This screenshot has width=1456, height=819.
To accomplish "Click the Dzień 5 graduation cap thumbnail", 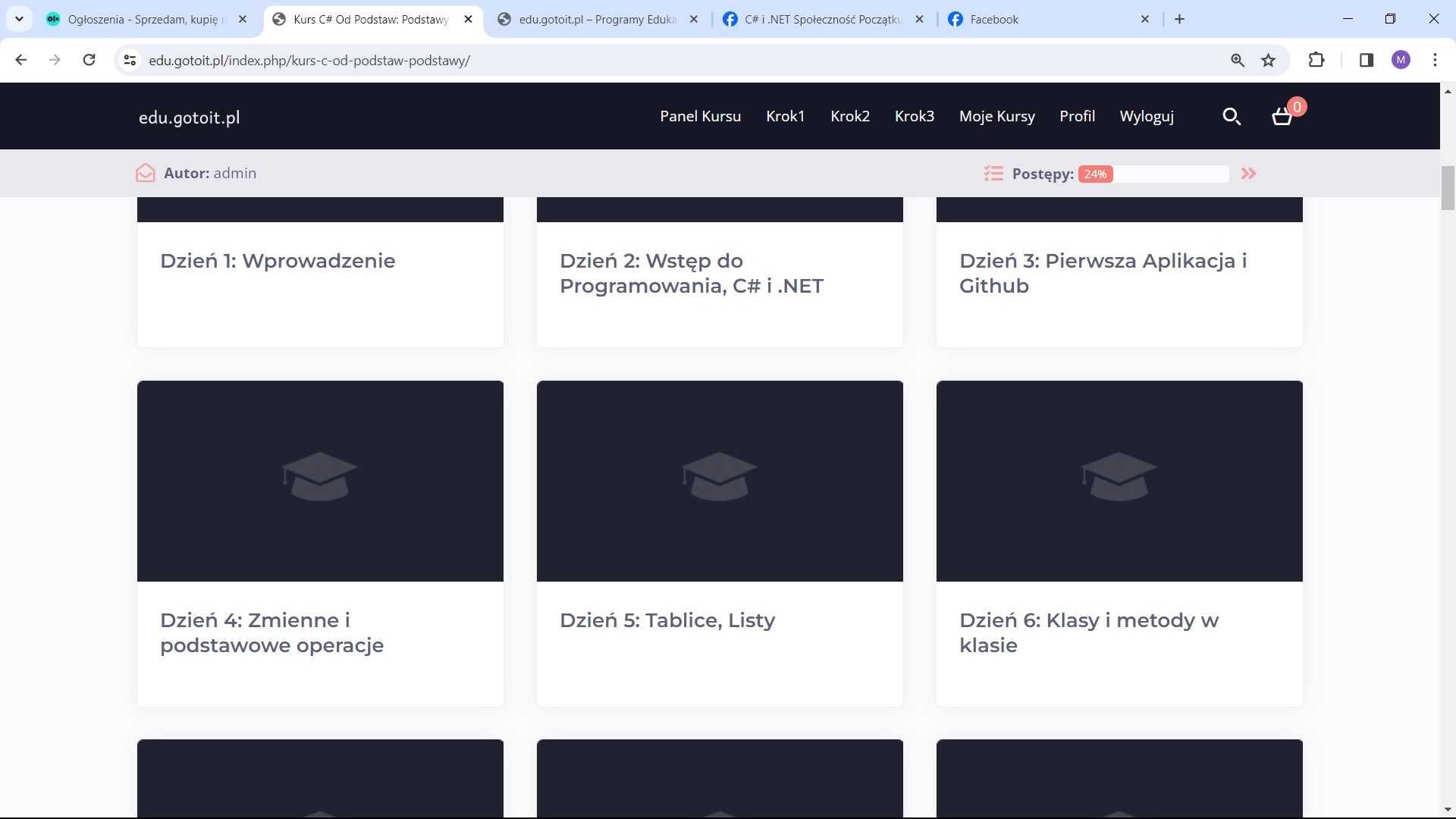I will coord(720,481).
